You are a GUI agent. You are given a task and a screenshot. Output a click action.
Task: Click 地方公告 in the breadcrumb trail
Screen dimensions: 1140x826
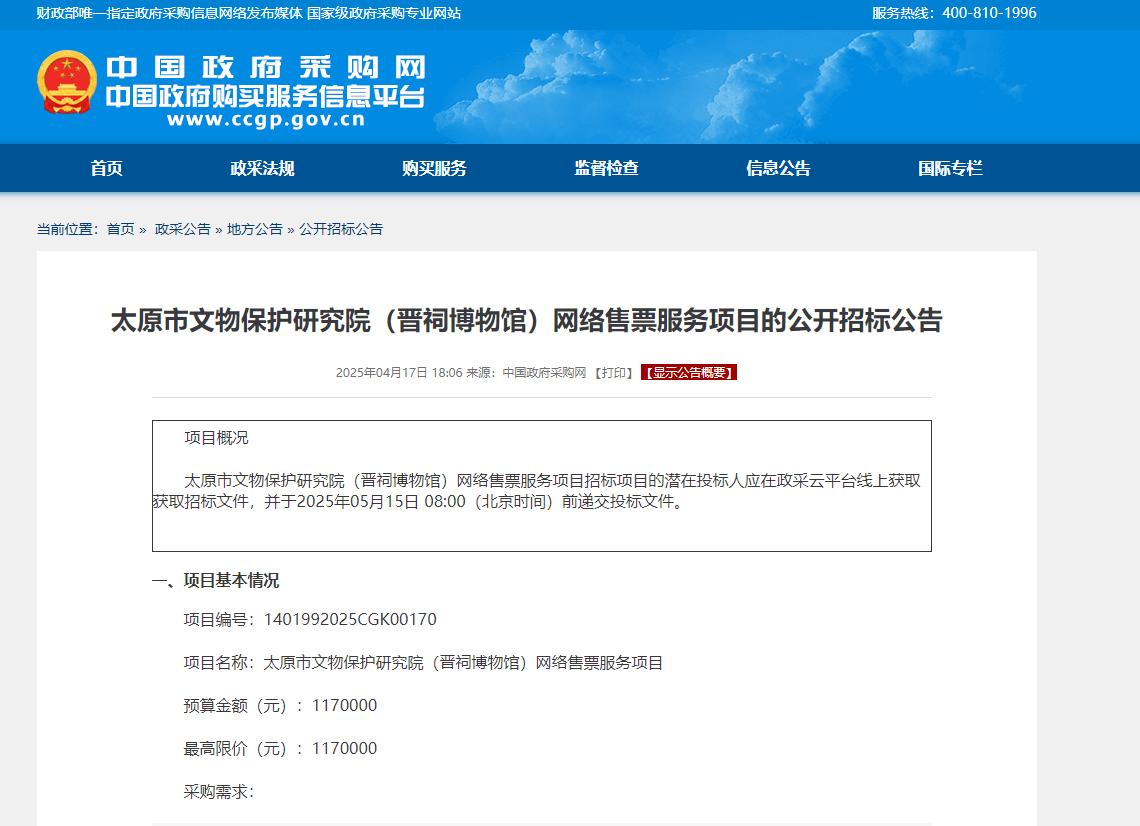click(x=255, y=229)
